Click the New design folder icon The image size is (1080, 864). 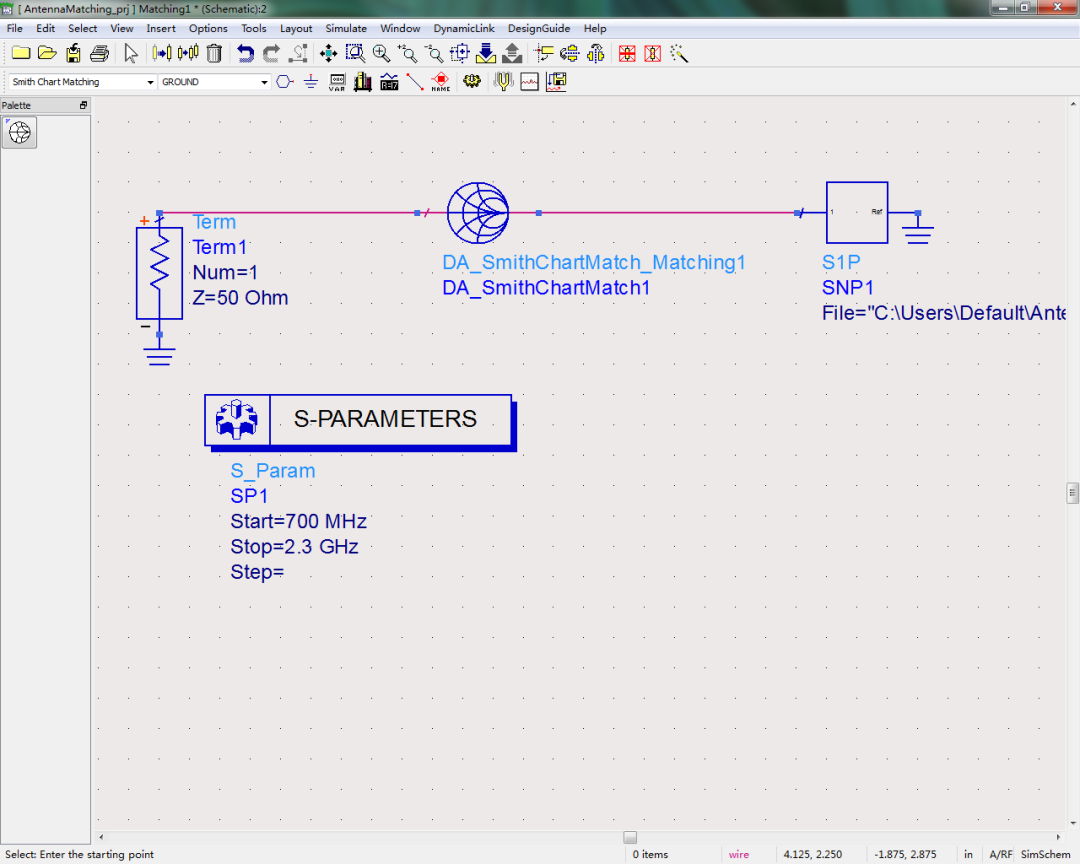coord(21,53)
